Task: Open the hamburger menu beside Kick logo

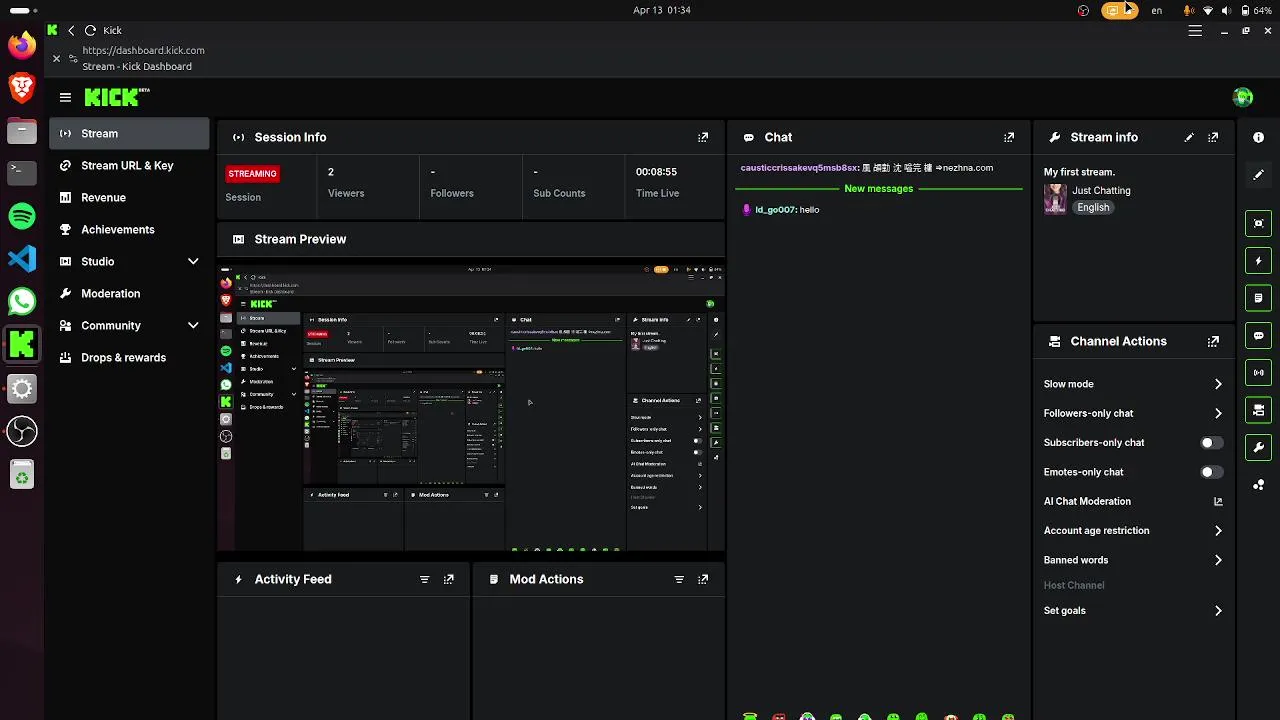Action: [x=65, y=97]
